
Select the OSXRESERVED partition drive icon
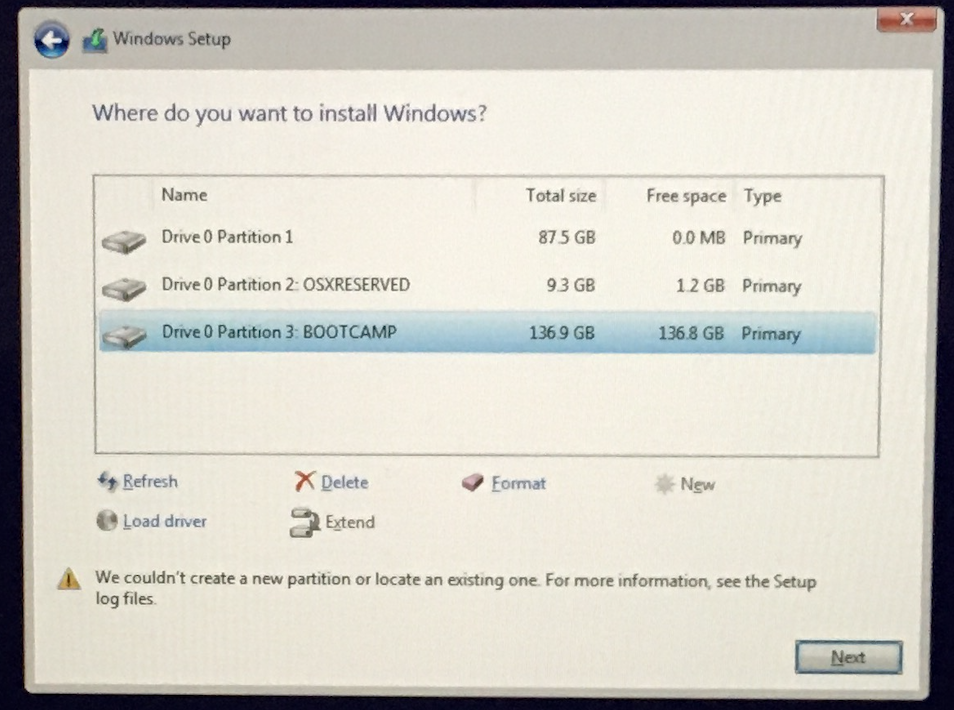point(124,288)
